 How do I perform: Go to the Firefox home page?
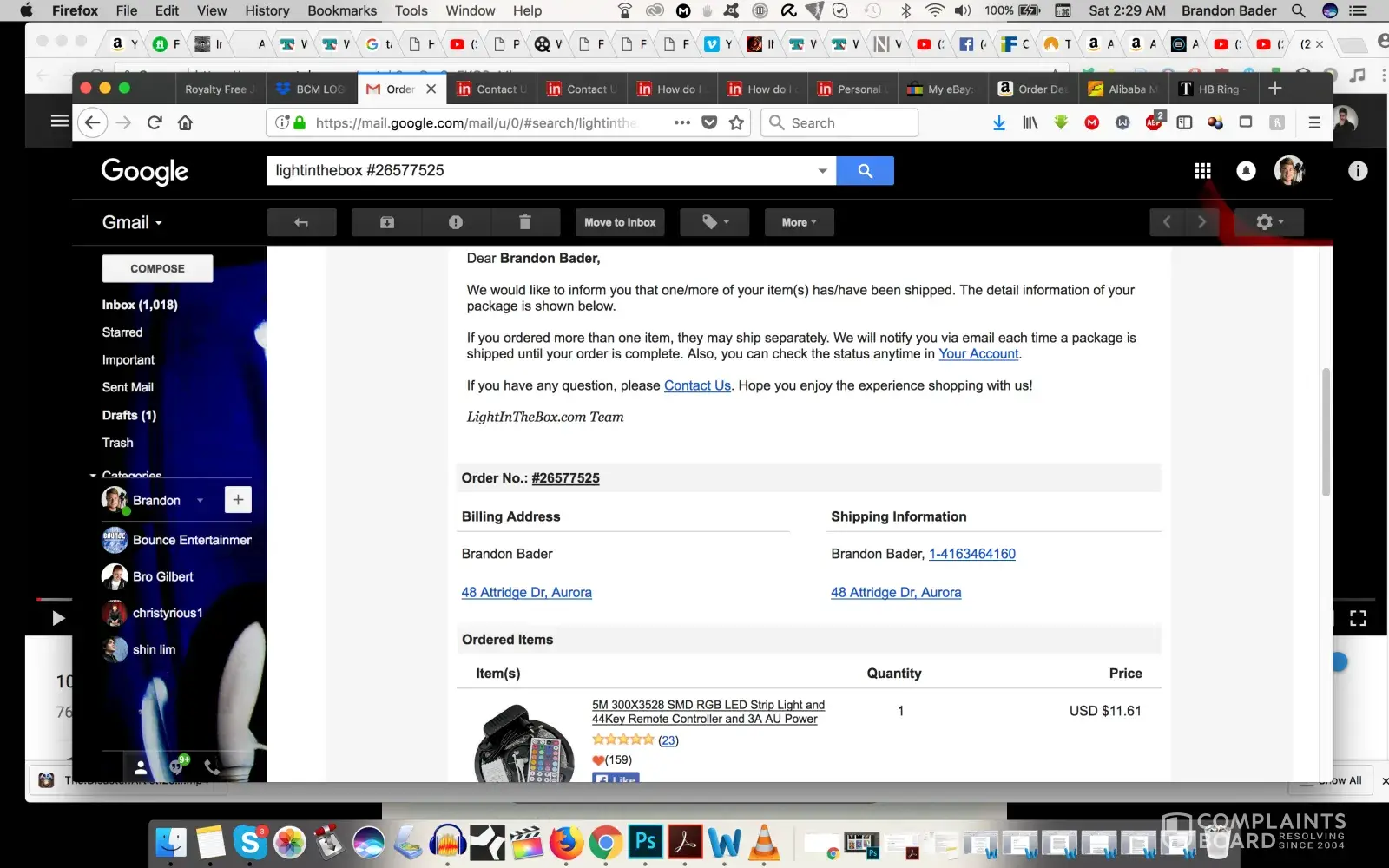[185, 122]
